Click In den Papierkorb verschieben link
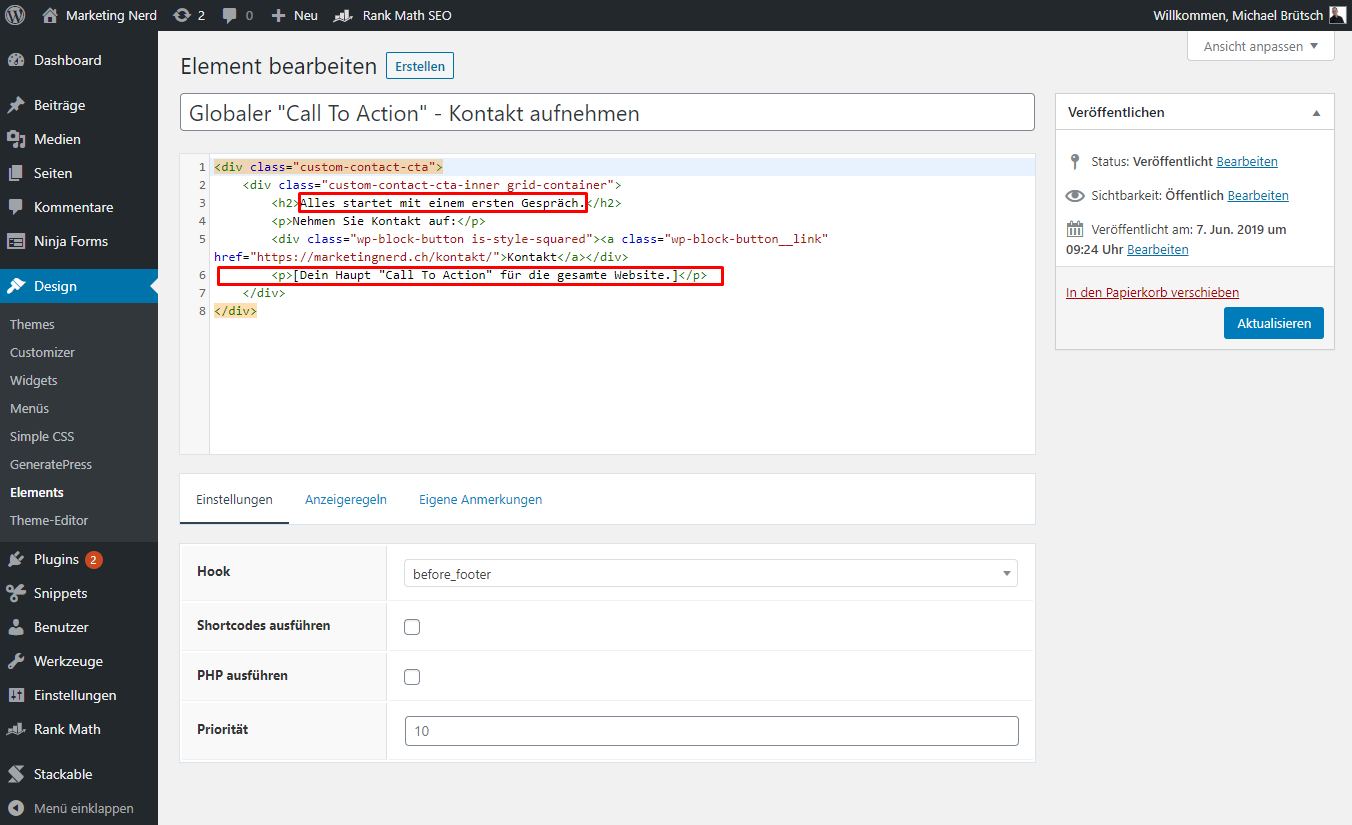The width and height of the screenshot is (1352, 825). 1152,293
